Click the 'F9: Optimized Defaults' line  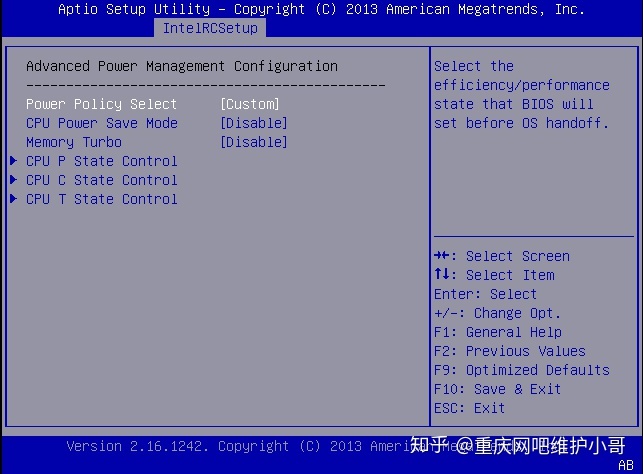click(x=522, y=370)
